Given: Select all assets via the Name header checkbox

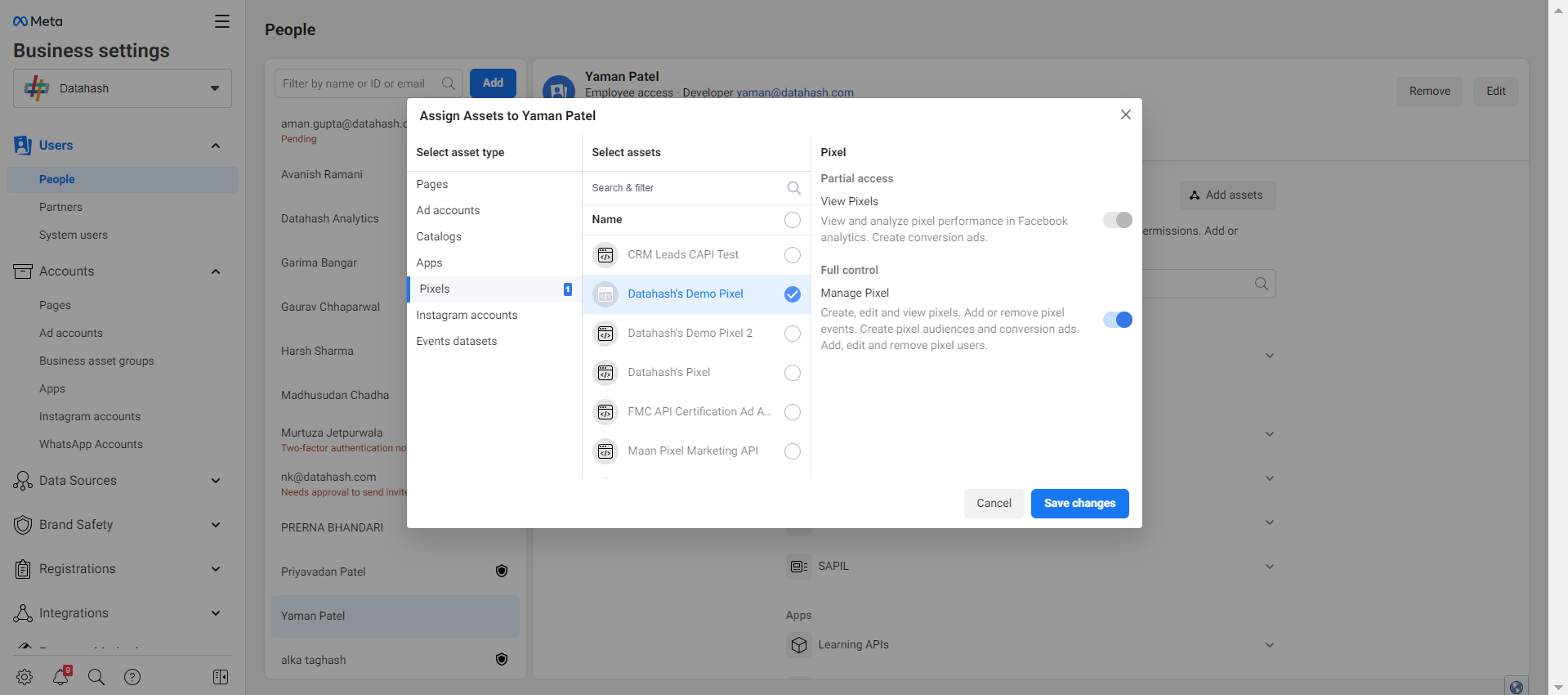Looking at the screenshot, I should (x=793, y=220).
